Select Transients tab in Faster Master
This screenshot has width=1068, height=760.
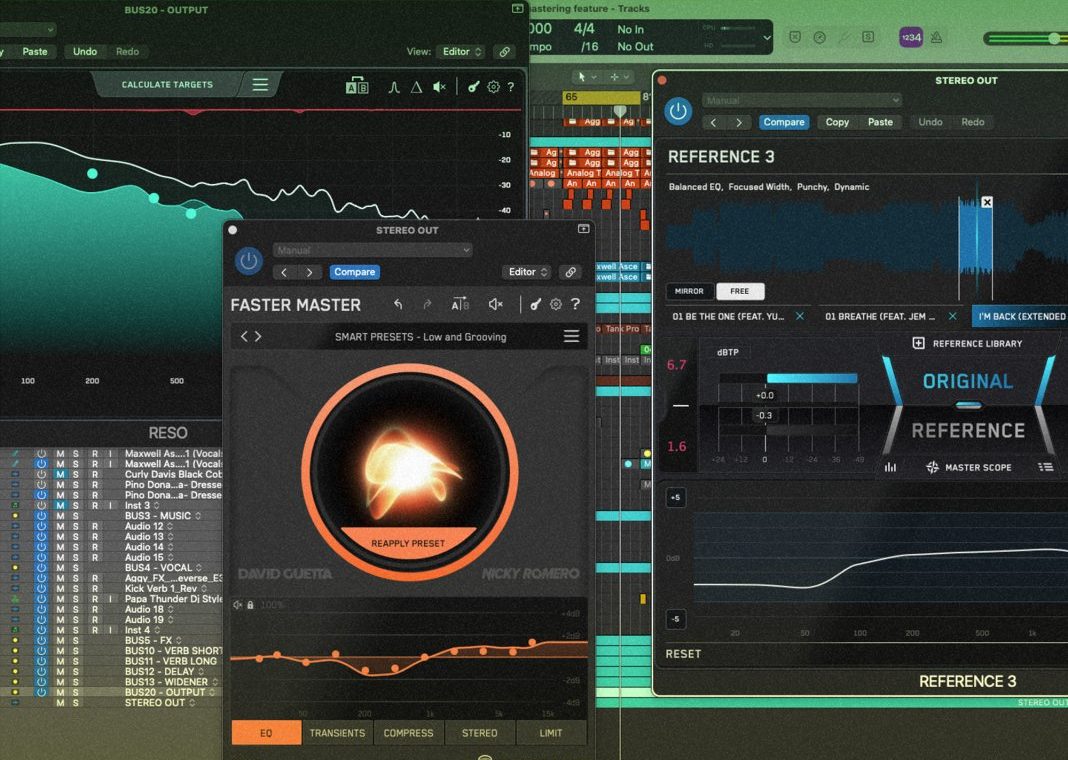click(337, 733)
